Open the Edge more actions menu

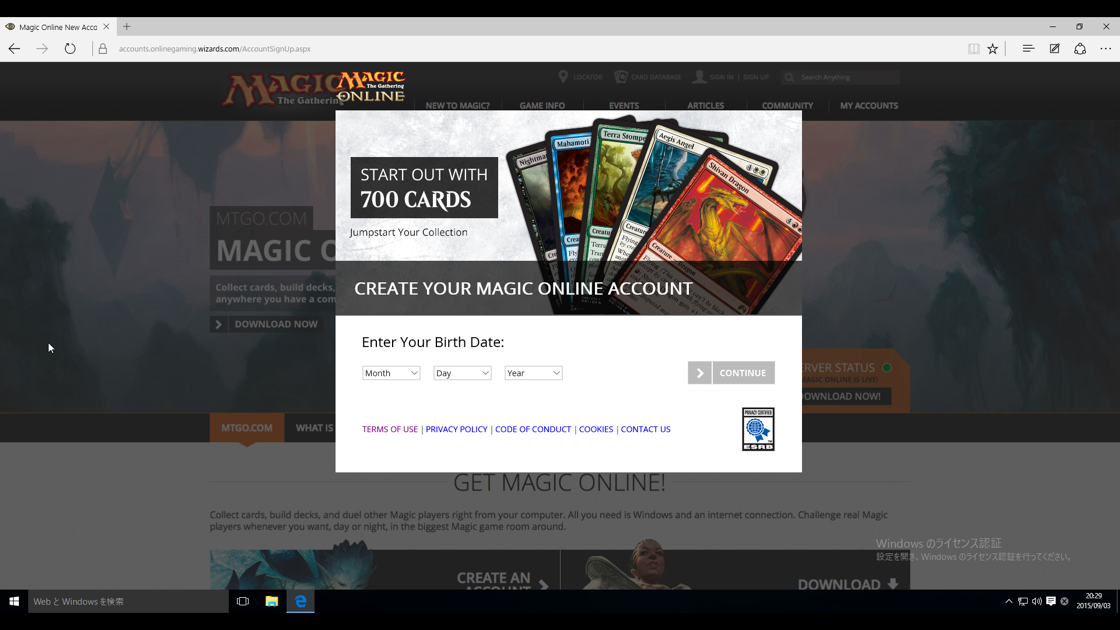(1106, 49)
